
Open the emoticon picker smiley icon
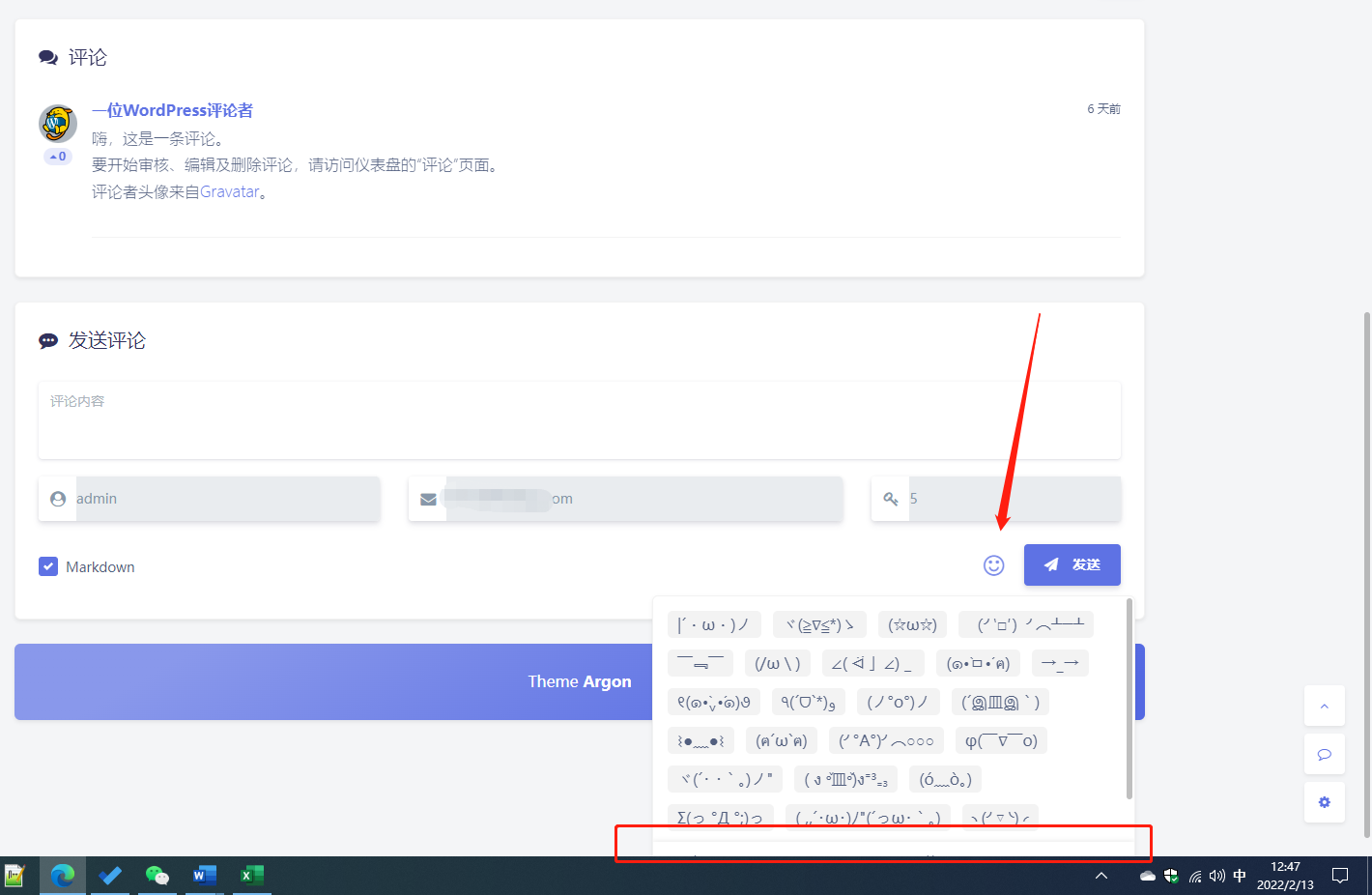993,565
